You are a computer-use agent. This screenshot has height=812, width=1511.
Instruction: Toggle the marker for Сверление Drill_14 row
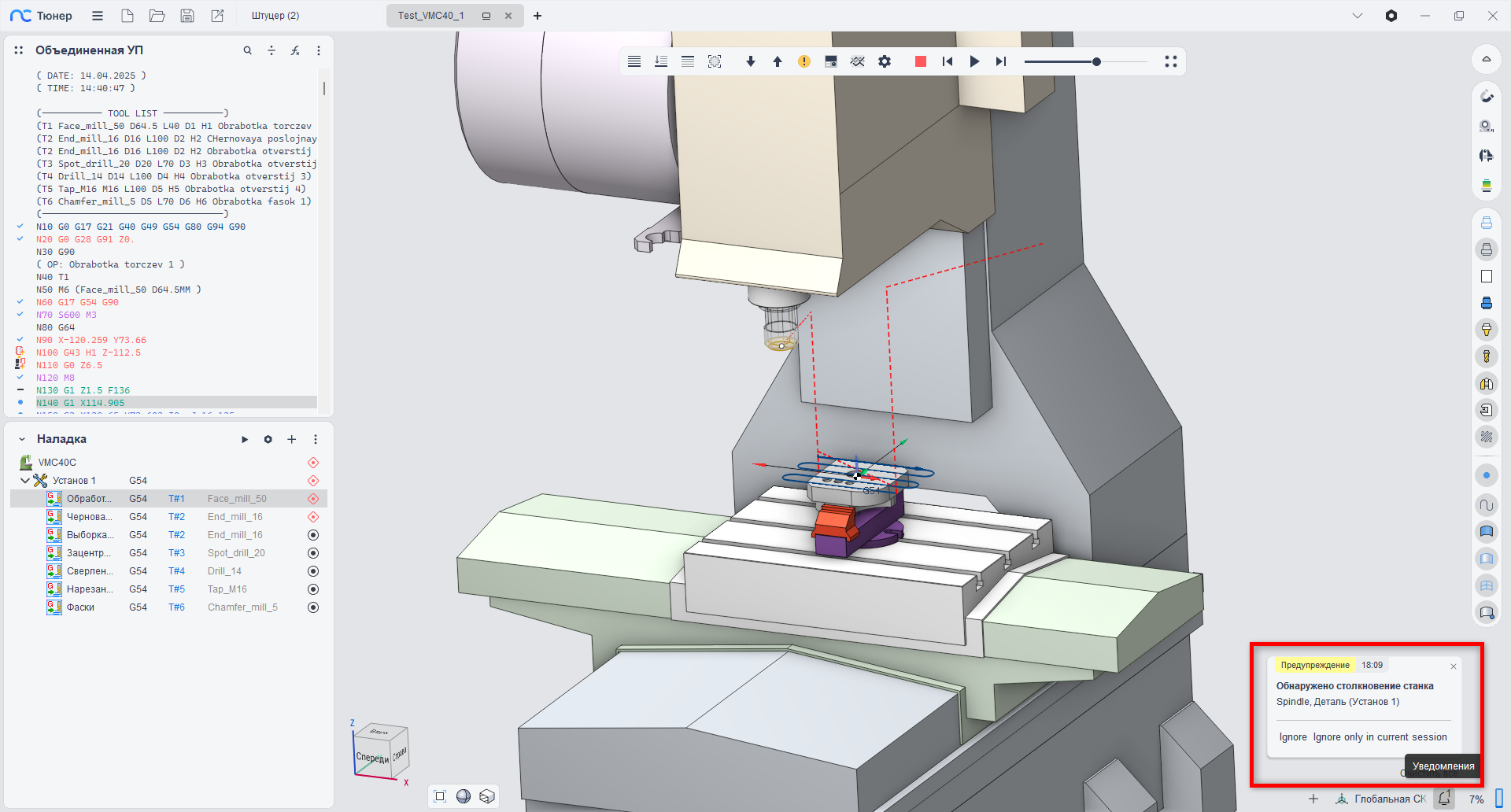(313, 571)
